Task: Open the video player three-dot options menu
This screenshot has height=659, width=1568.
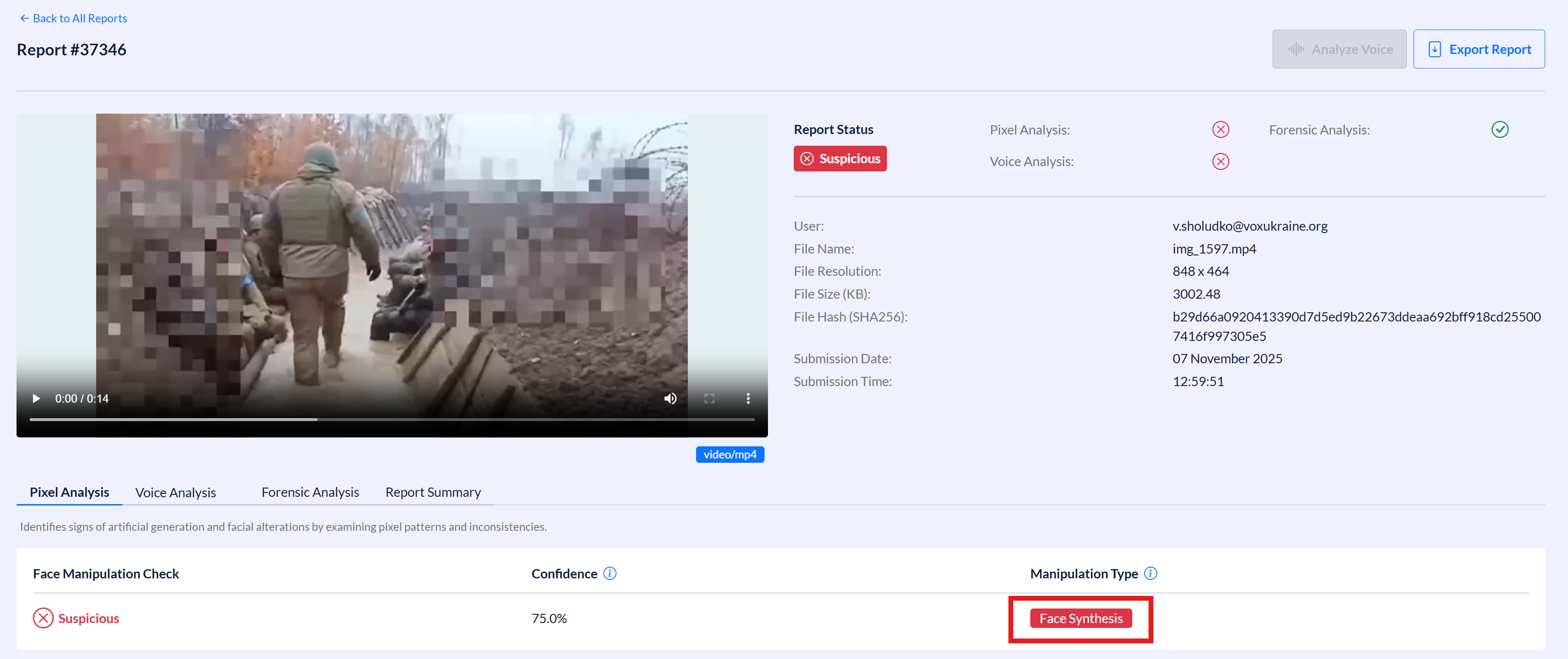Action: (748, 399)
